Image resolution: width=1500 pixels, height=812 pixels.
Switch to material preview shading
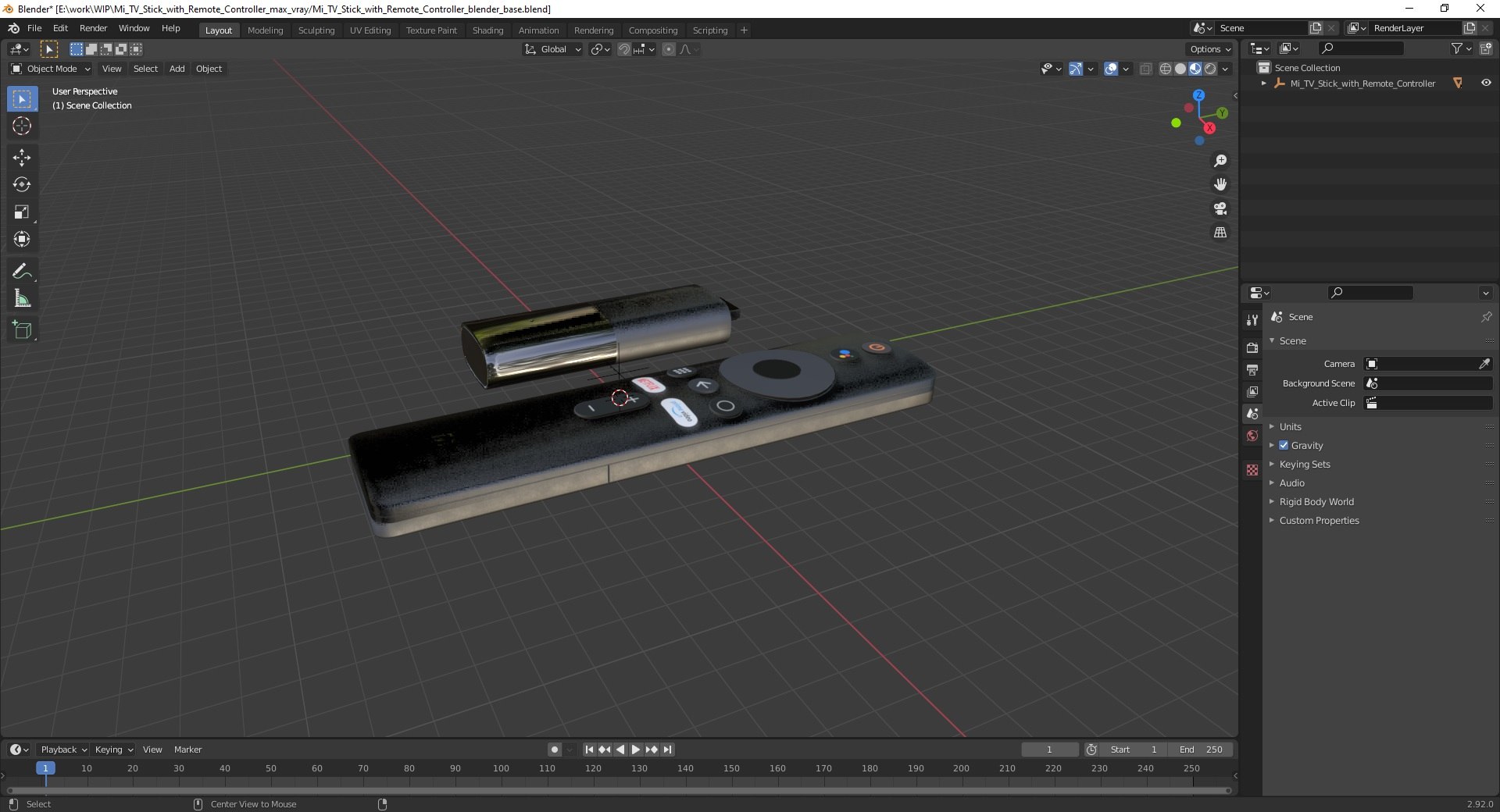1195,69
